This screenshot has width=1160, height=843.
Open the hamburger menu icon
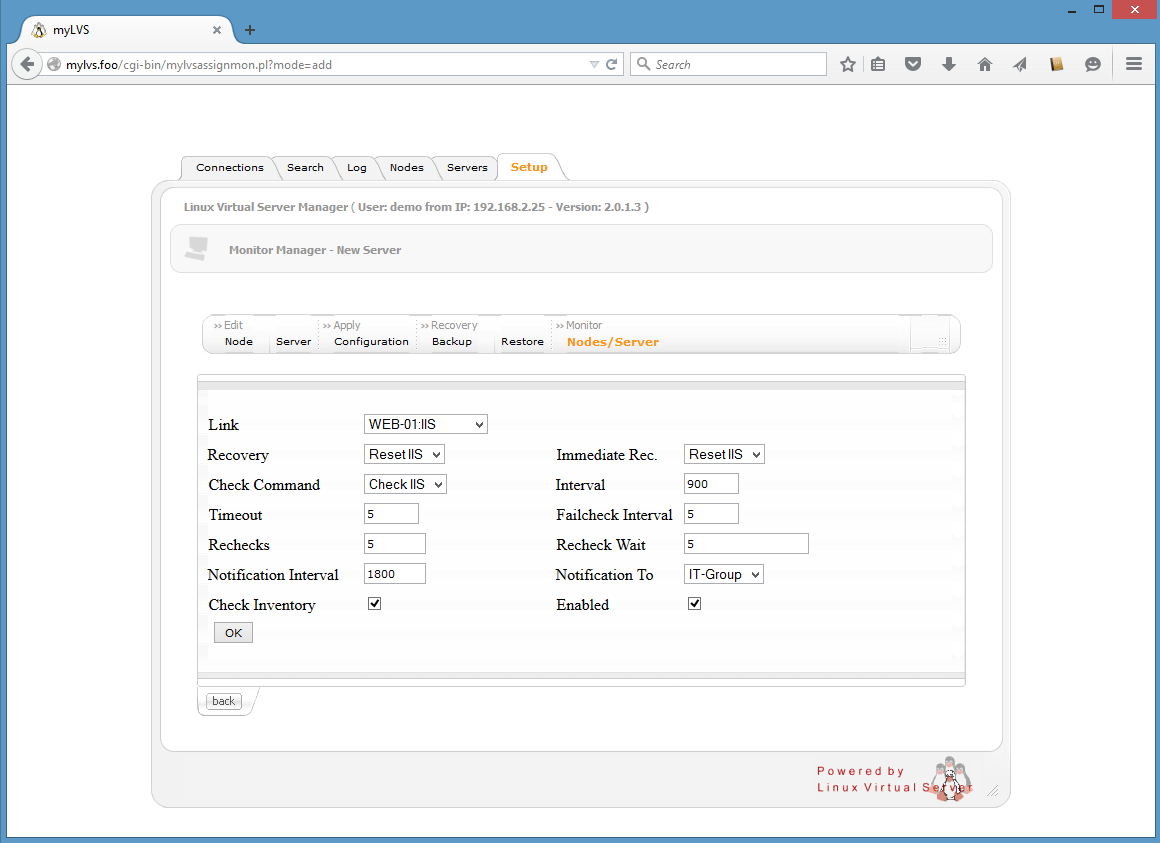pyautogui.click(x=1134, y=64)
